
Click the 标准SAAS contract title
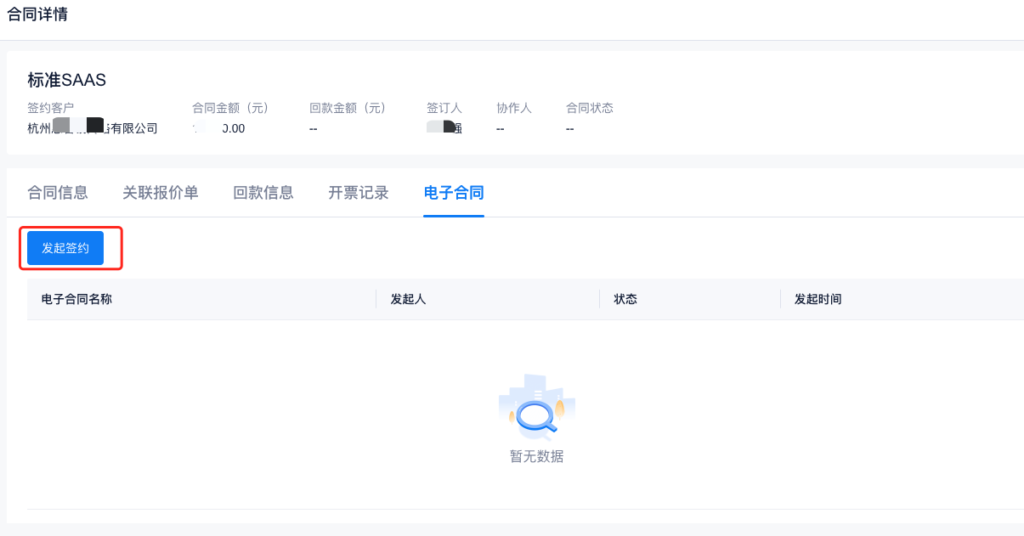tap(67, 80)
